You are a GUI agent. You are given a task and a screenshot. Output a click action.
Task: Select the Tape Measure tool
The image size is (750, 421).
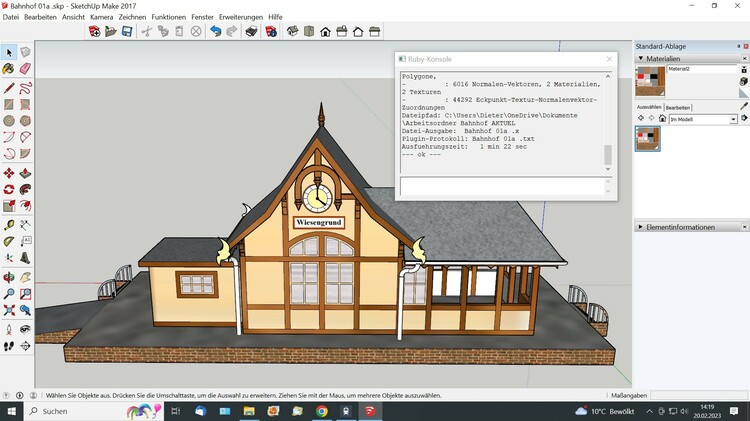click(x=9, y=224)
